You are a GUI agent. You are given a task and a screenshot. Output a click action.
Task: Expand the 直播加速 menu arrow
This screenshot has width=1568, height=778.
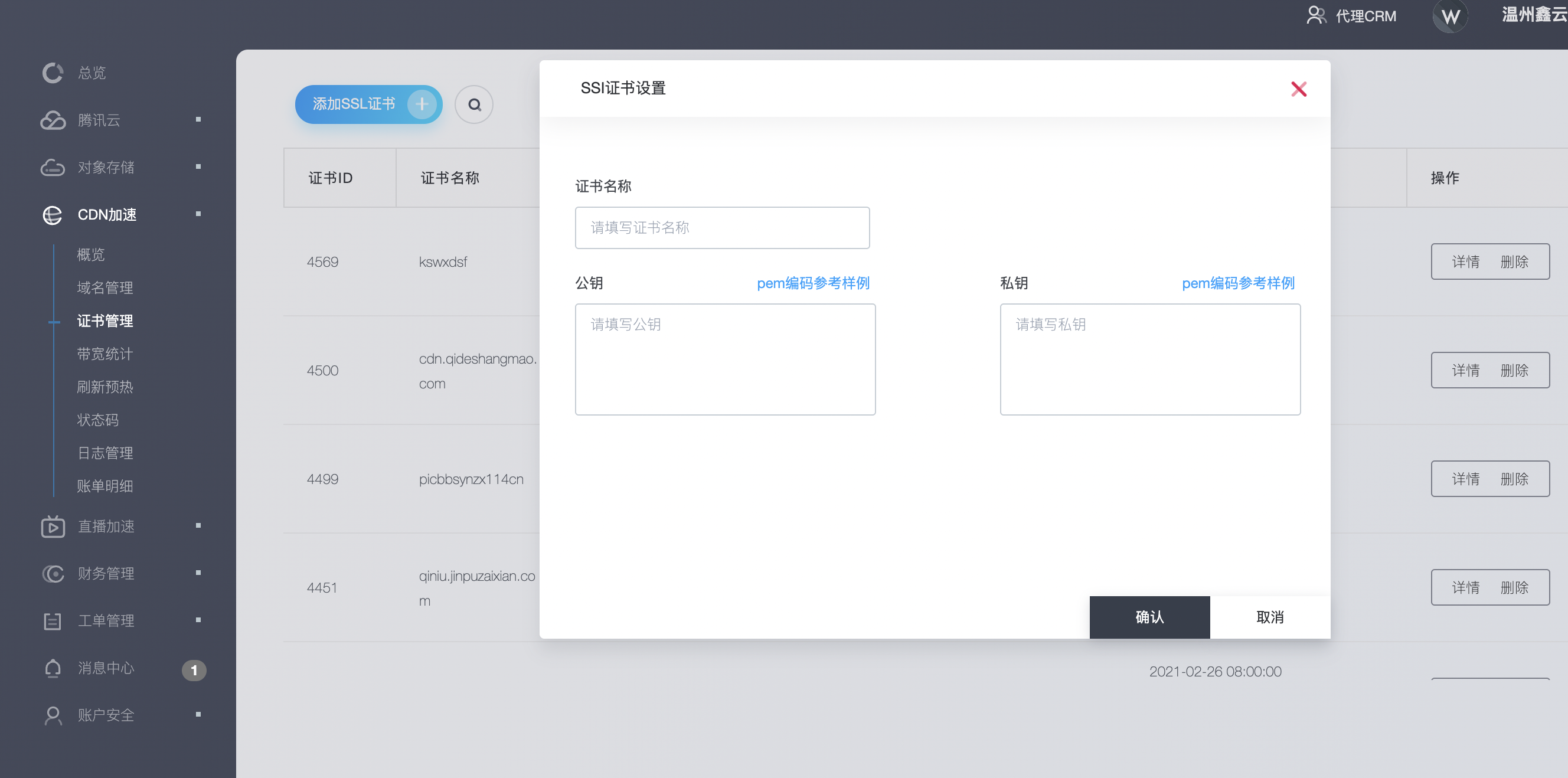(x=198, y=526)
